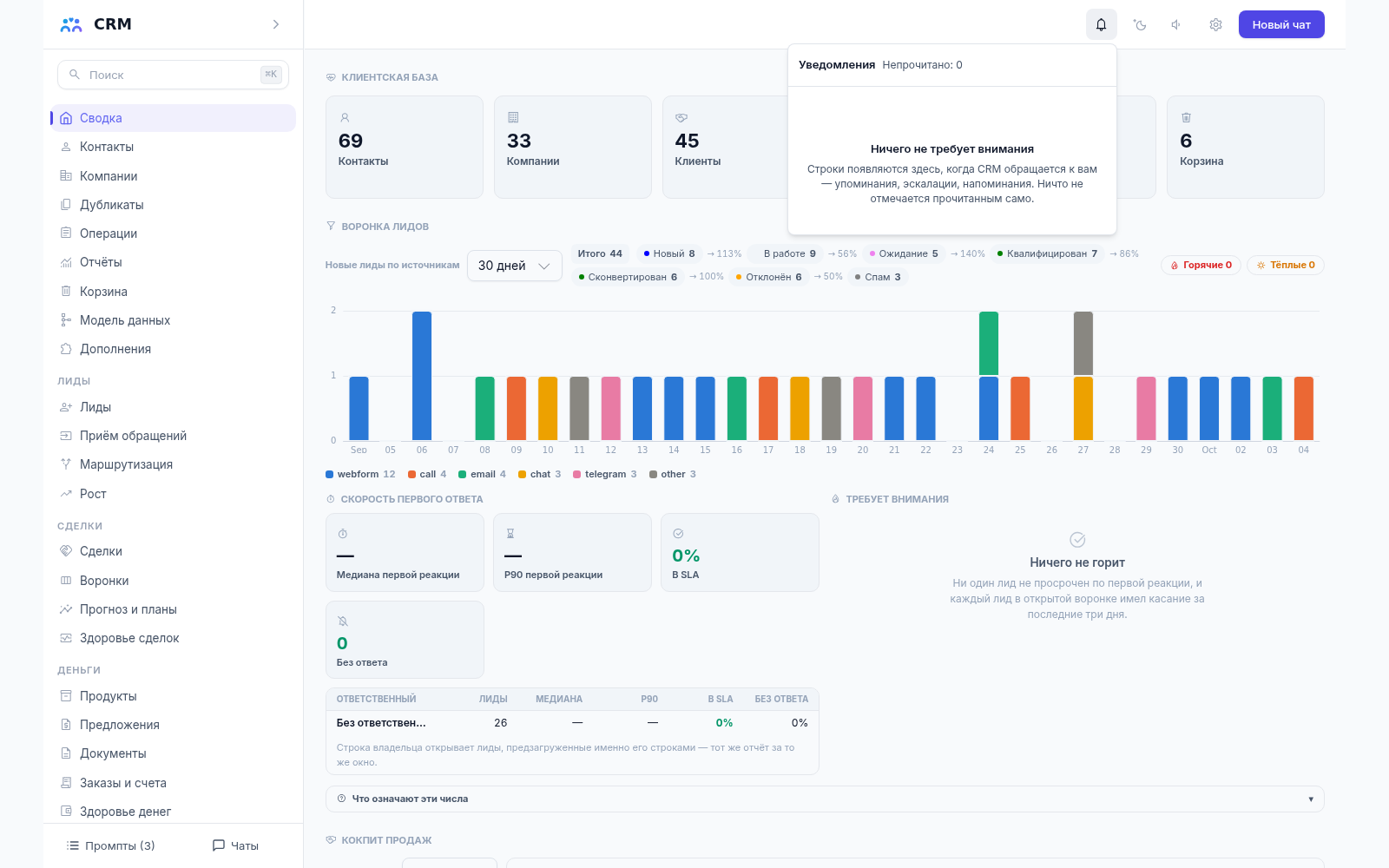The width and height of the screenshot is (1389, 868).
Task: Toggle the sound speaker icon
Action: (1177, 24)
